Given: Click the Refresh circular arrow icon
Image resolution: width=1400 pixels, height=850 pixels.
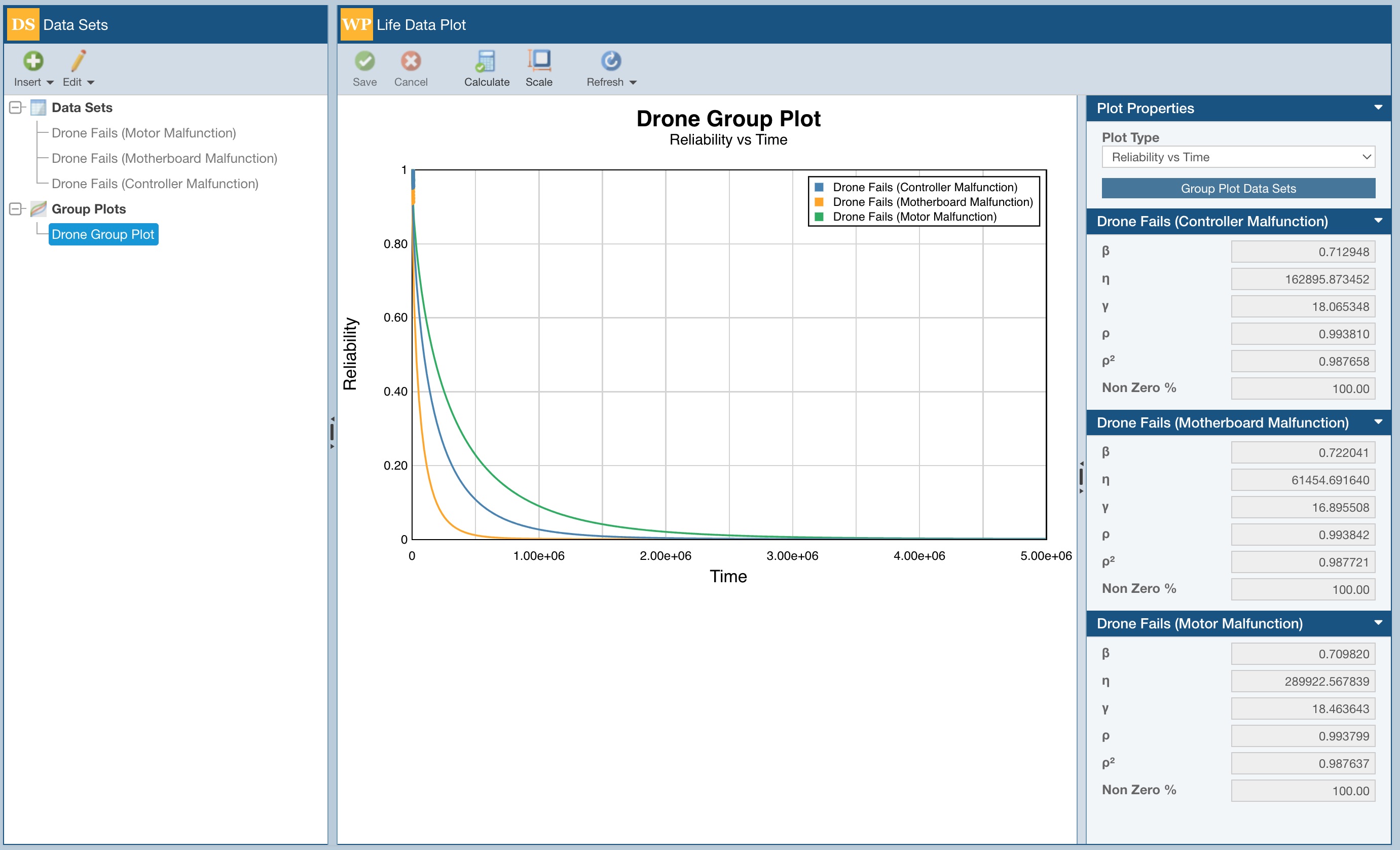Looking at the screenshot, I should 610,61.
